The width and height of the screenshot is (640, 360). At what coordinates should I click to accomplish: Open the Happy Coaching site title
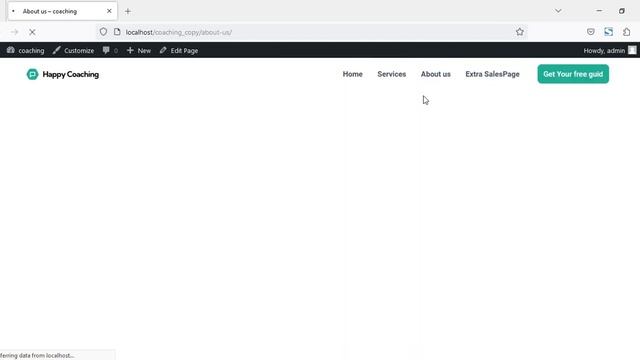(x=71, y=74)
